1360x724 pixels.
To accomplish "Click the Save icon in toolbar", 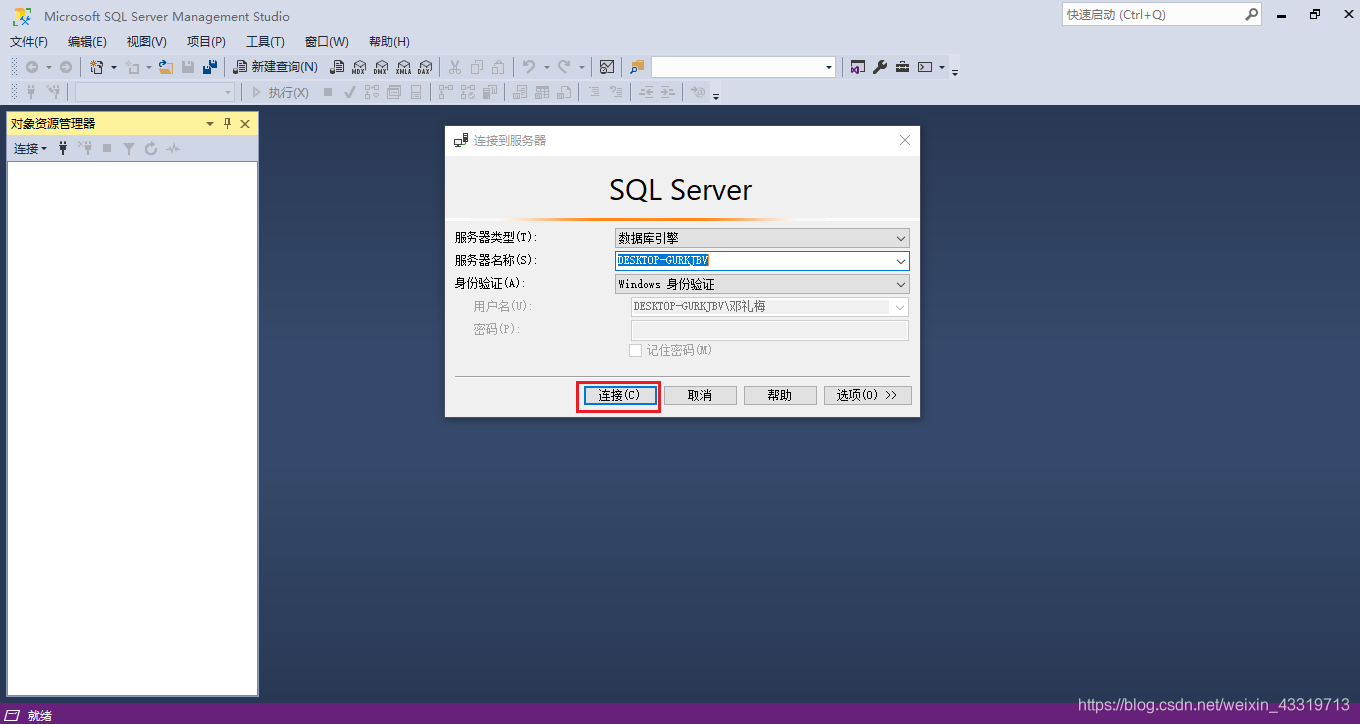I will tap(188, 67).
